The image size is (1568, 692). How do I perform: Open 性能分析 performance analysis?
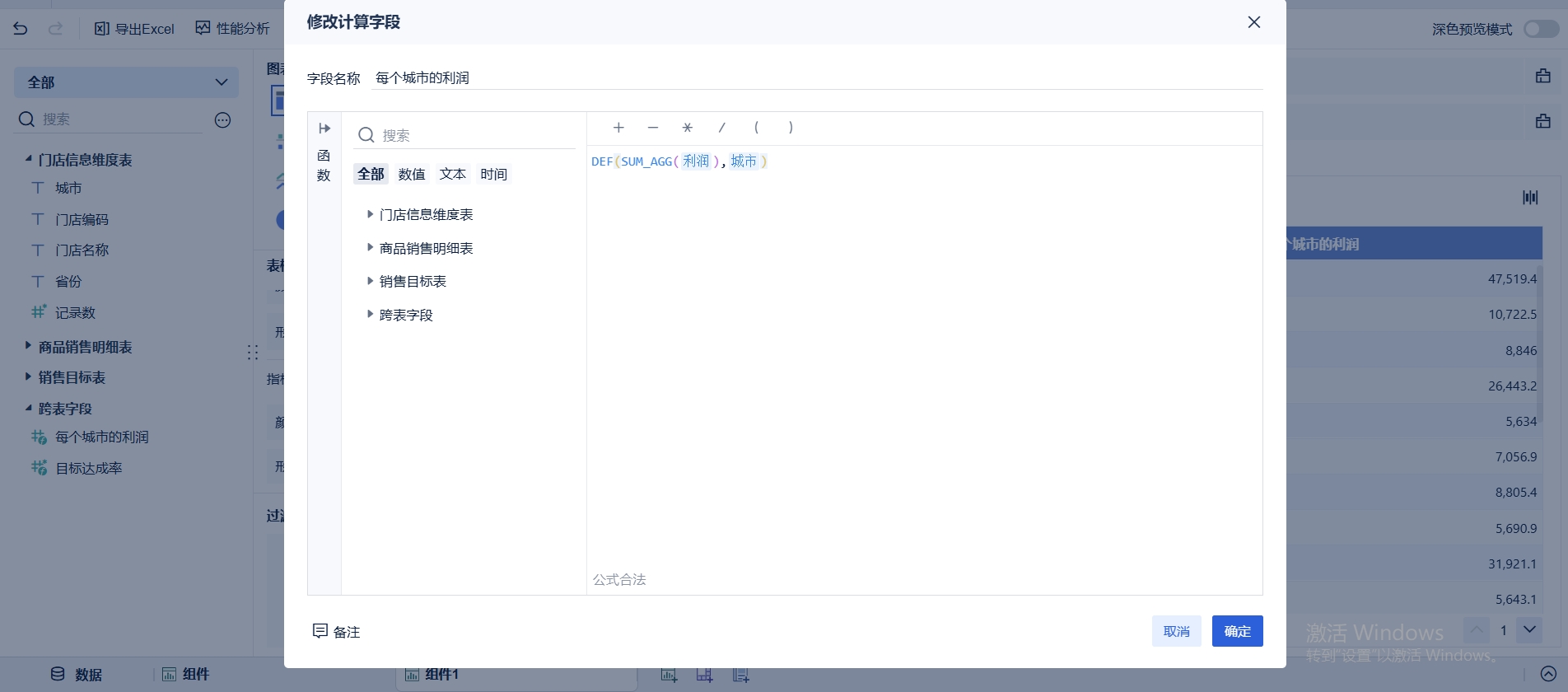coord(232,29)
